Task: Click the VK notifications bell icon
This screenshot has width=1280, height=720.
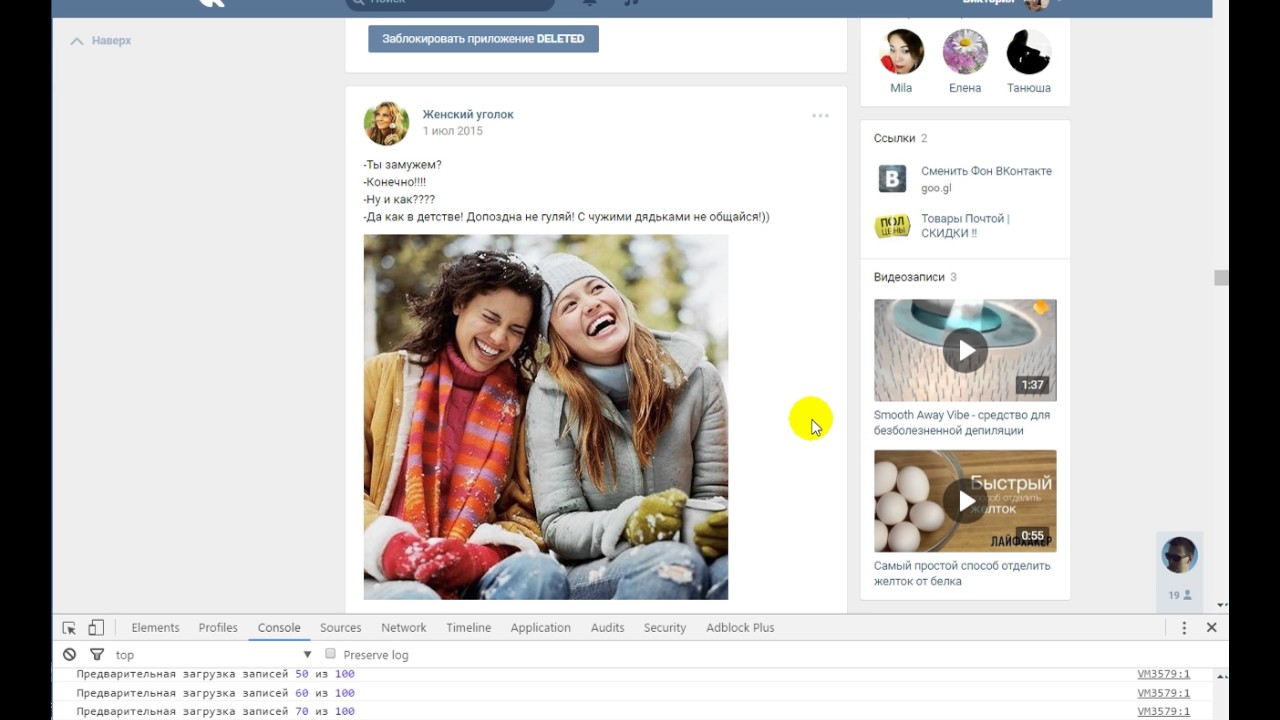Action: coord(590,3)
